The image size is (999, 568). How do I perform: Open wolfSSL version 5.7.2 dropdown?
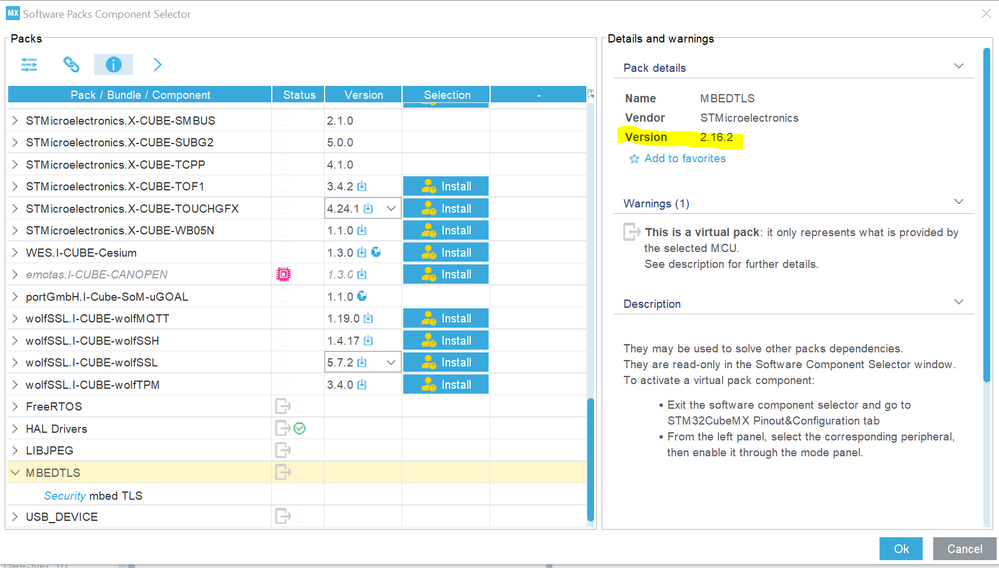pos(391,362)
